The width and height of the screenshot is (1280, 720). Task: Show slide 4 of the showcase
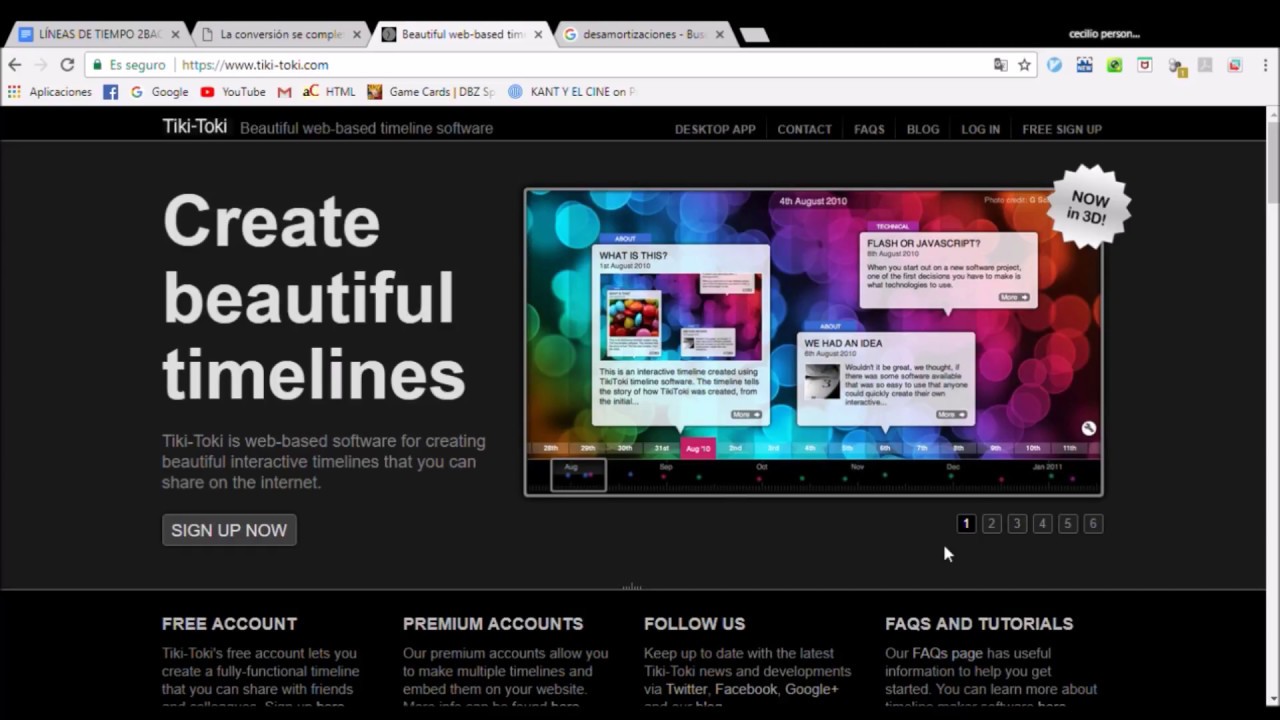[1042, 523]
